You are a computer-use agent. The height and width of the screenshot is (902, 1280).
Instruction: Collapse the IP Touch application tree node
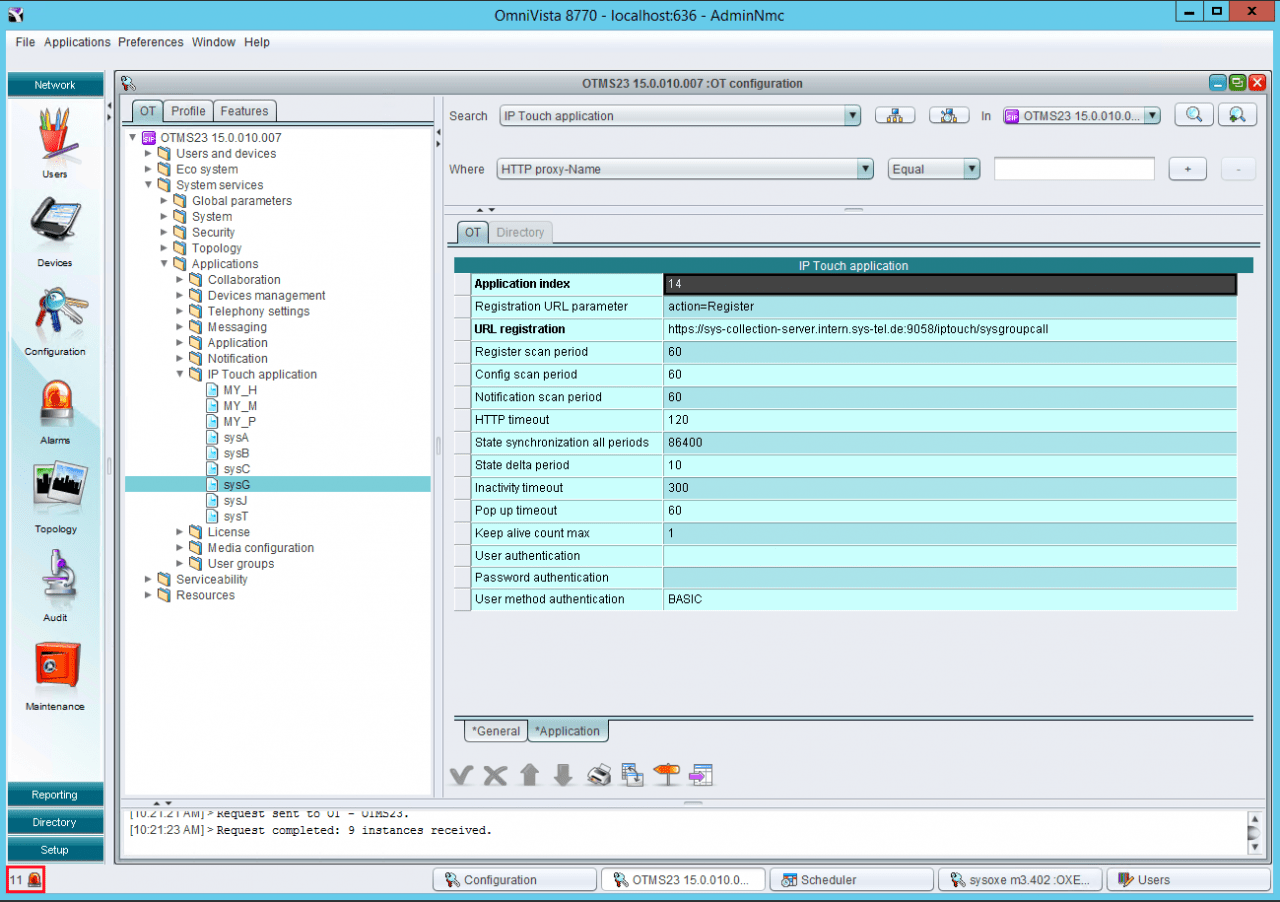[x=181, y=374]
